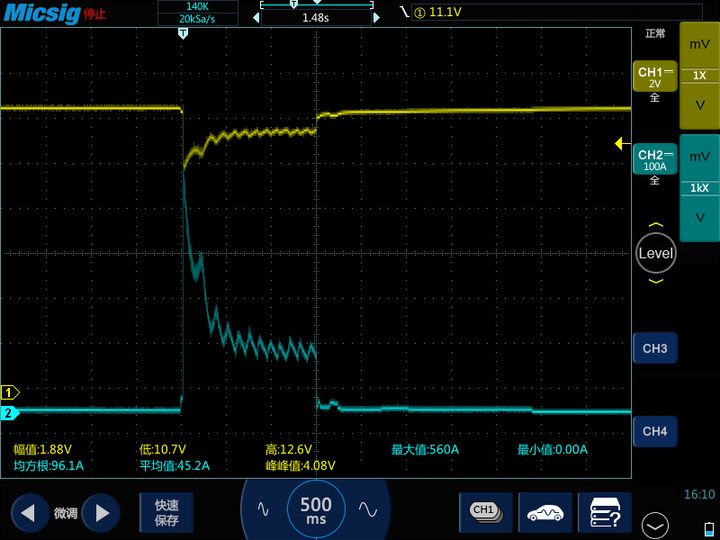The image size is (720, 540).
Task: Enable channel CH4
Action: [x=655, y=431]
